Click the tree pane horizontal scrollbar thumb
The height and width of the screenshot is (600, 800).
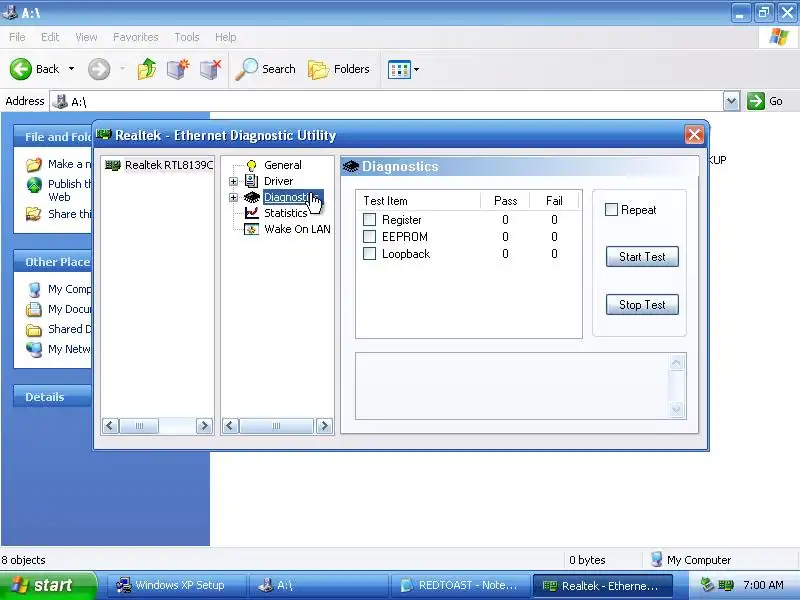276,426
